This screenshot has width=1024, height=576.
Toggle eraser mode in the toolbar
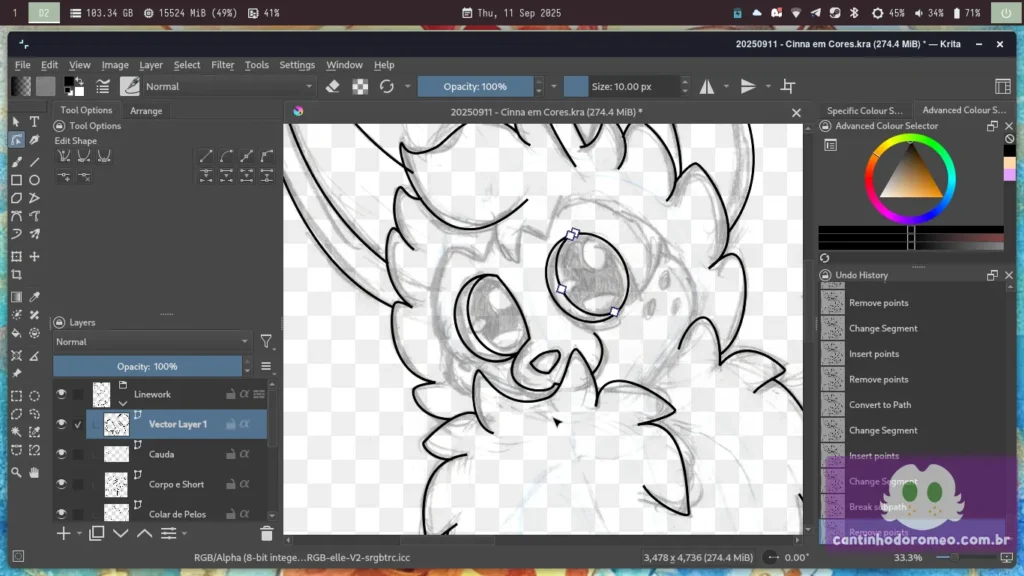(x=332, y=86)
